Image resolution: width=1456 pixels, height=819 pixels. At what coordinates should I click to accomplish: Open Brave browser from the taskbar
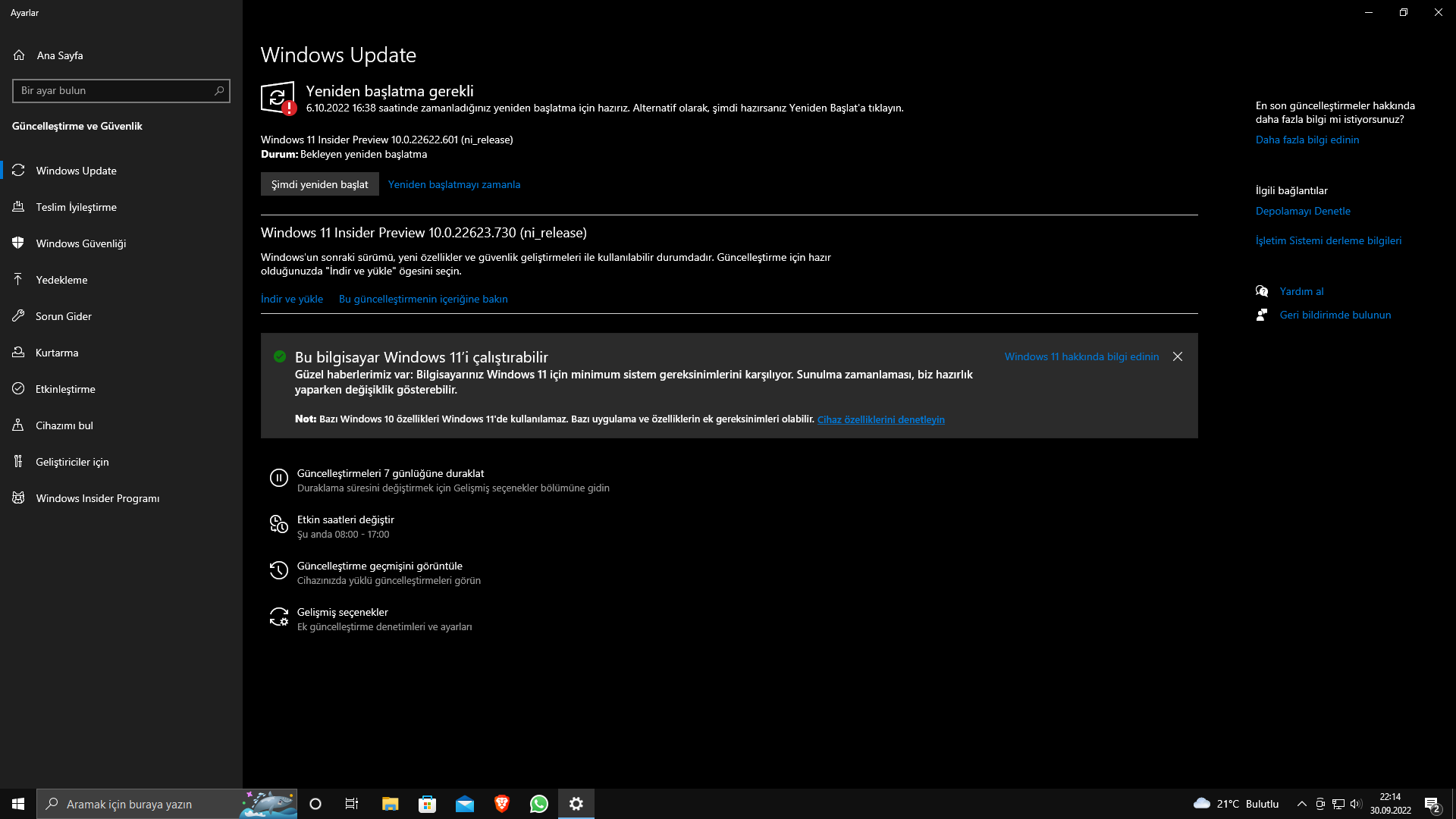pos(501,804)
